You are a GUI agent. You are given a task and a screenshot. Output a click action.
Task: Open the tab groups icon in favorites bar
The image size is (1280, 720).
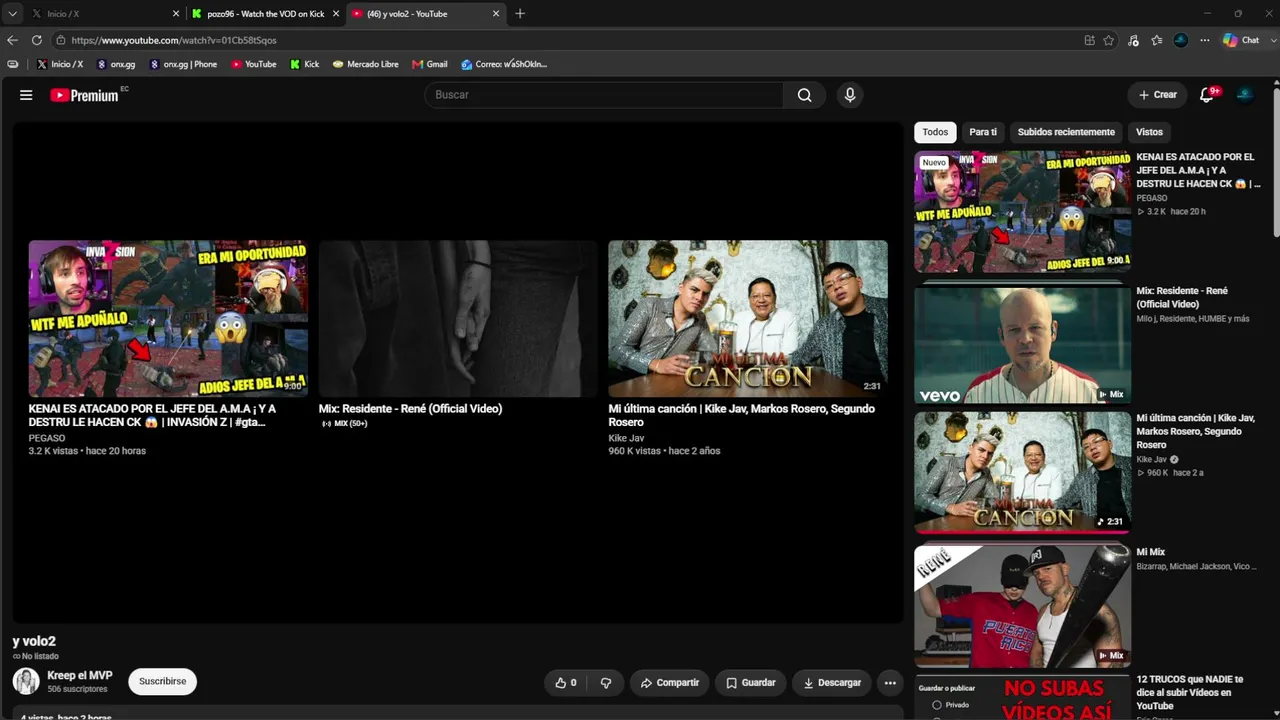tap(13, 64)
